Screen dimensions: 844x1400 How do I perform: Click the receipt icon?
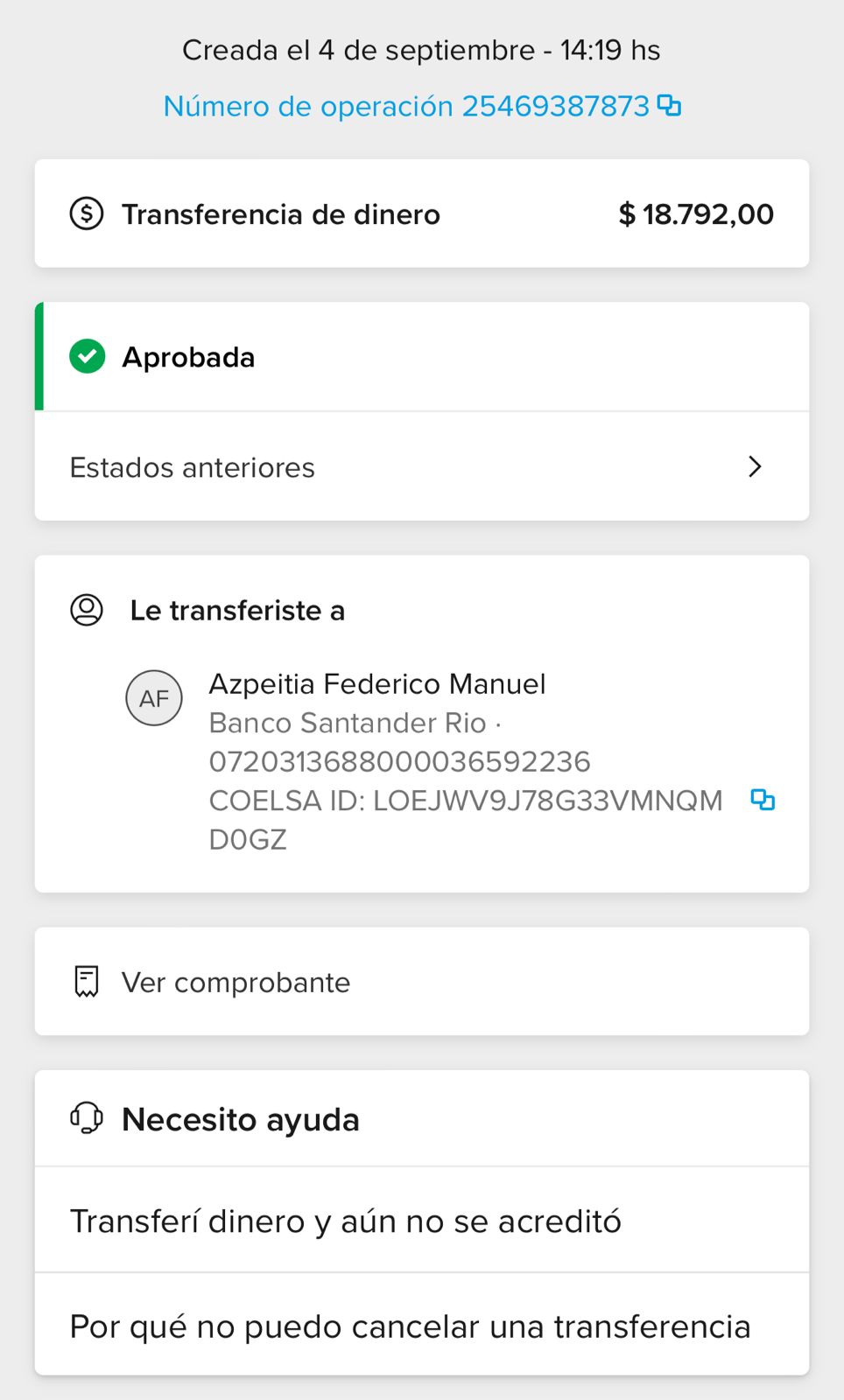(x=87, y=982)
